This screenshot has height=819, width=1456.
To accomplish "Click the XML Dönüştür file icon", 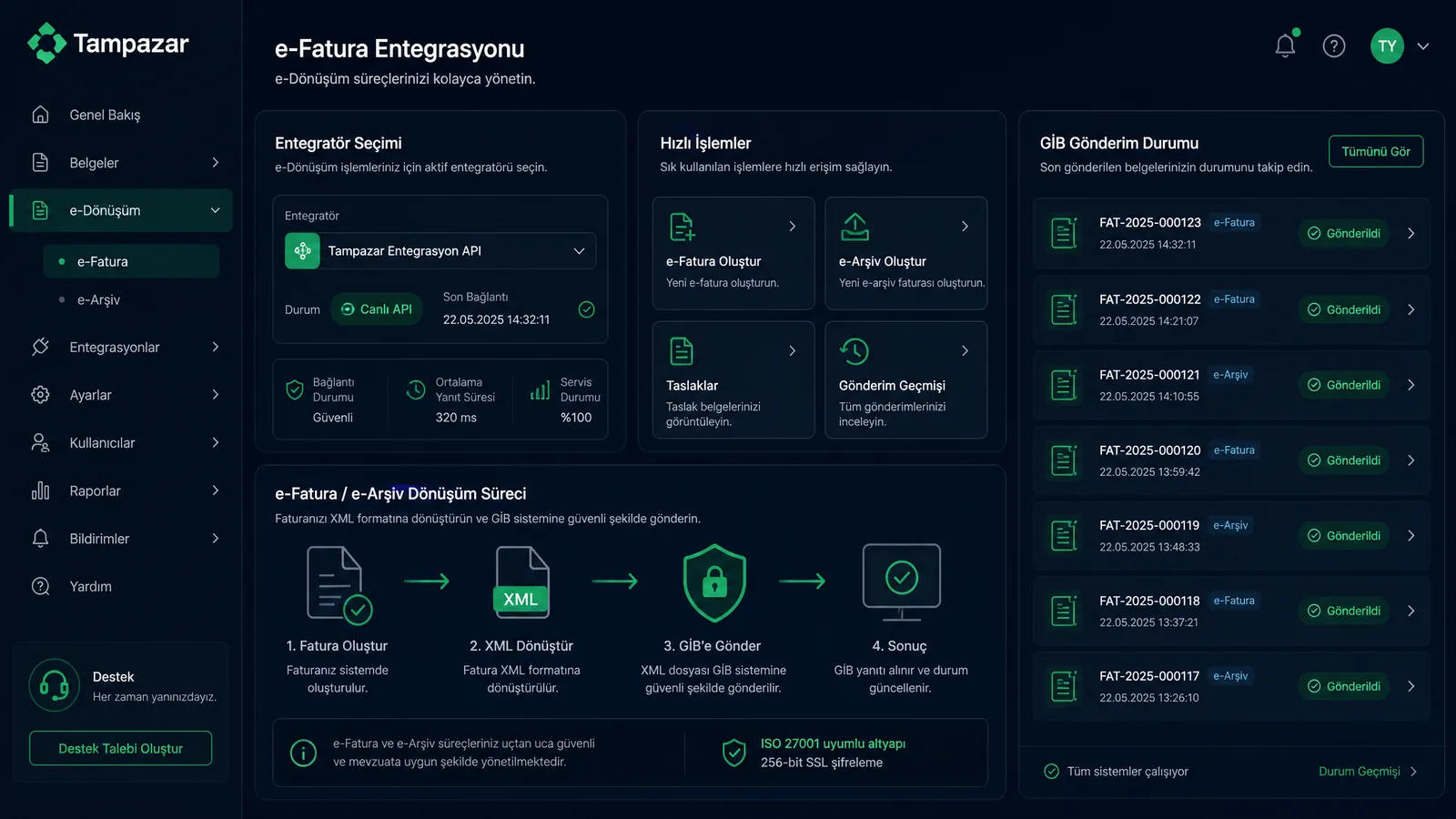I will click(521, 582).
